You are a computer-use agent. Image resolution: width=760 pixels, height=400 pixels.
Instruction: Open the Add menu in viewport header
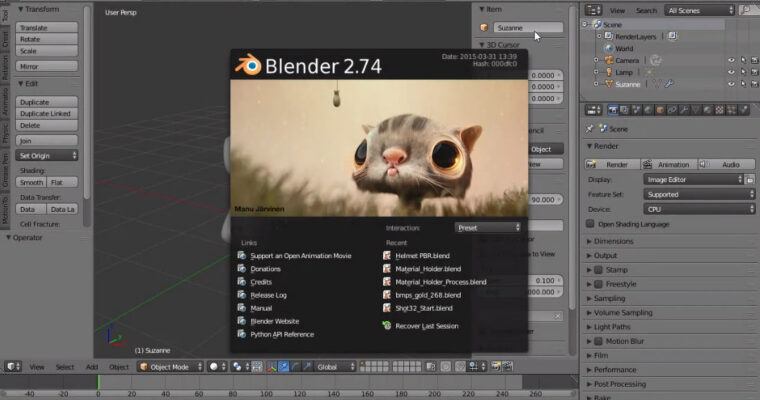(x=92, y=367)
